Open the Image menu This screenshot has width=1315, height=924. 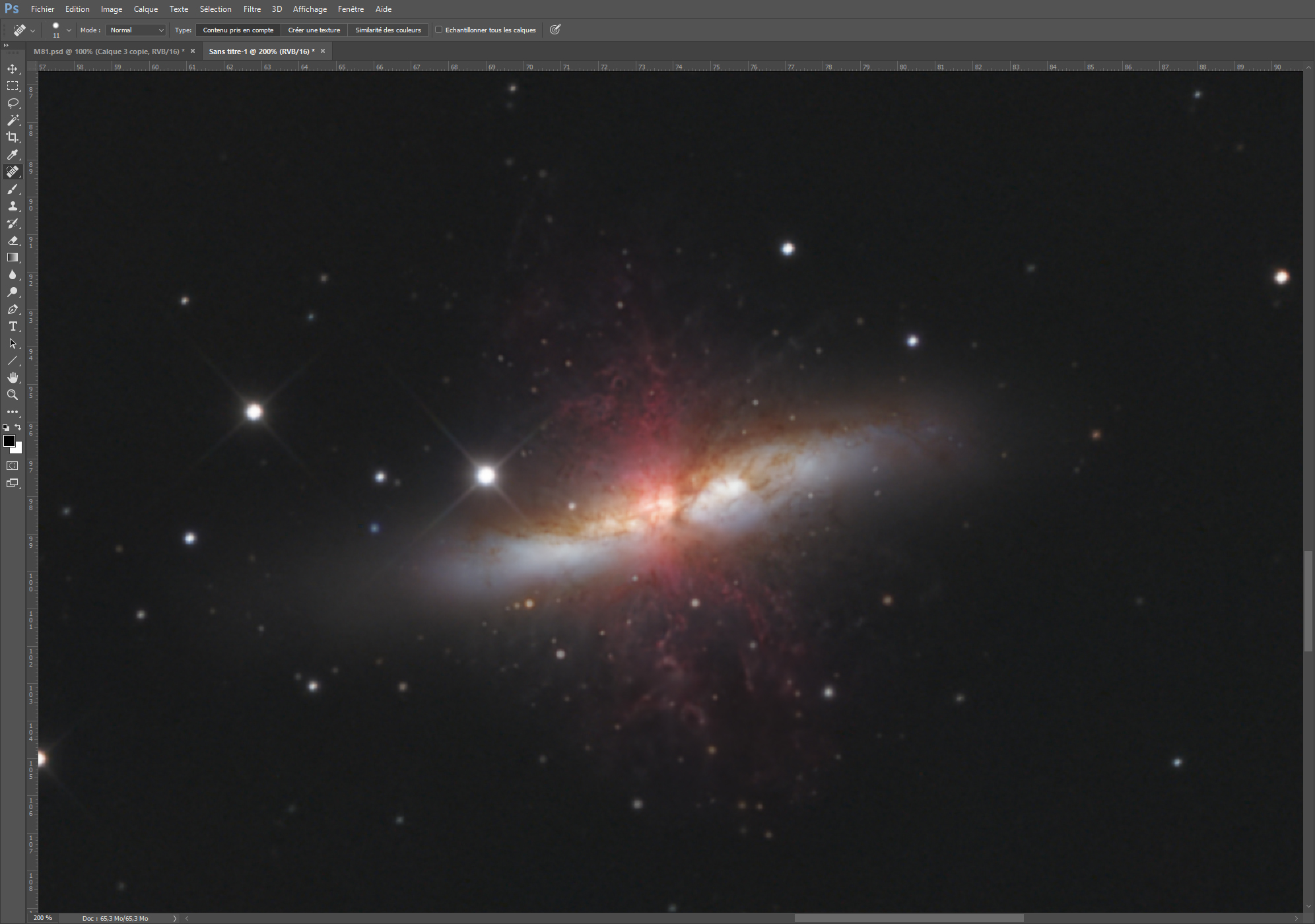click(112, 9)
